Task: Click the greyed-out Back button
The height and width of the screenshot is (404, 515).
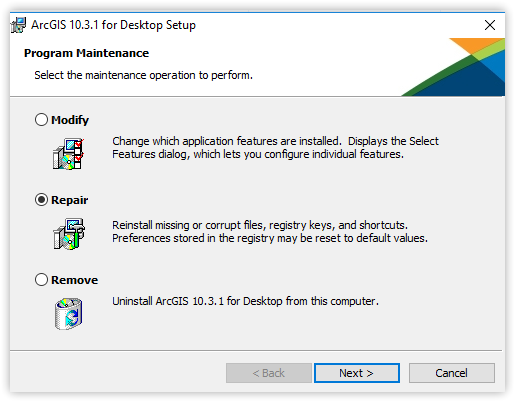Action: pyautogui.click(x=269, y=373)
